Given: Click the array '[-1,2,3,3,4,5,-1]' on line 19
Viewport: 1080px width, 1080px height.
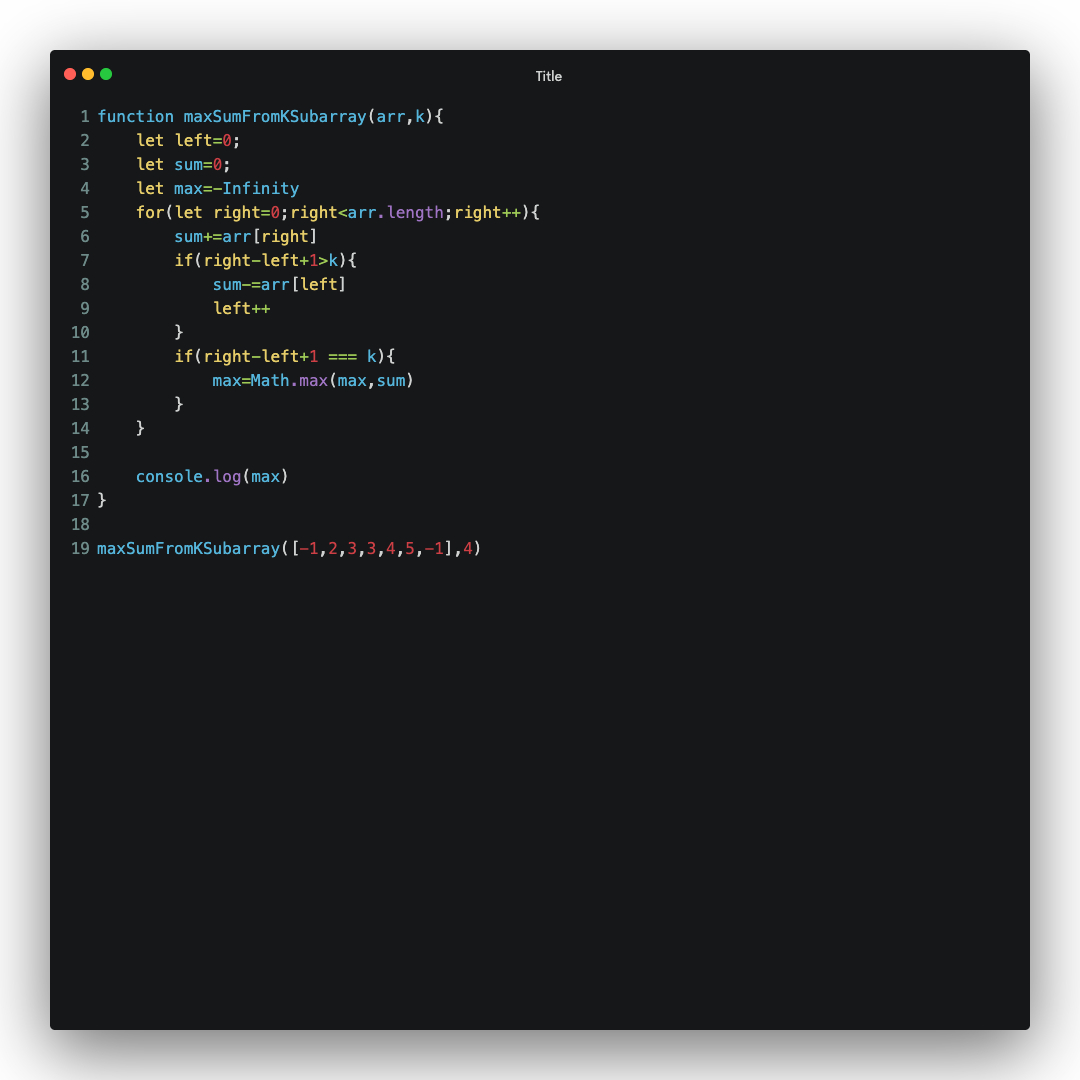Looking at the screenshot, I should point(372,549).
